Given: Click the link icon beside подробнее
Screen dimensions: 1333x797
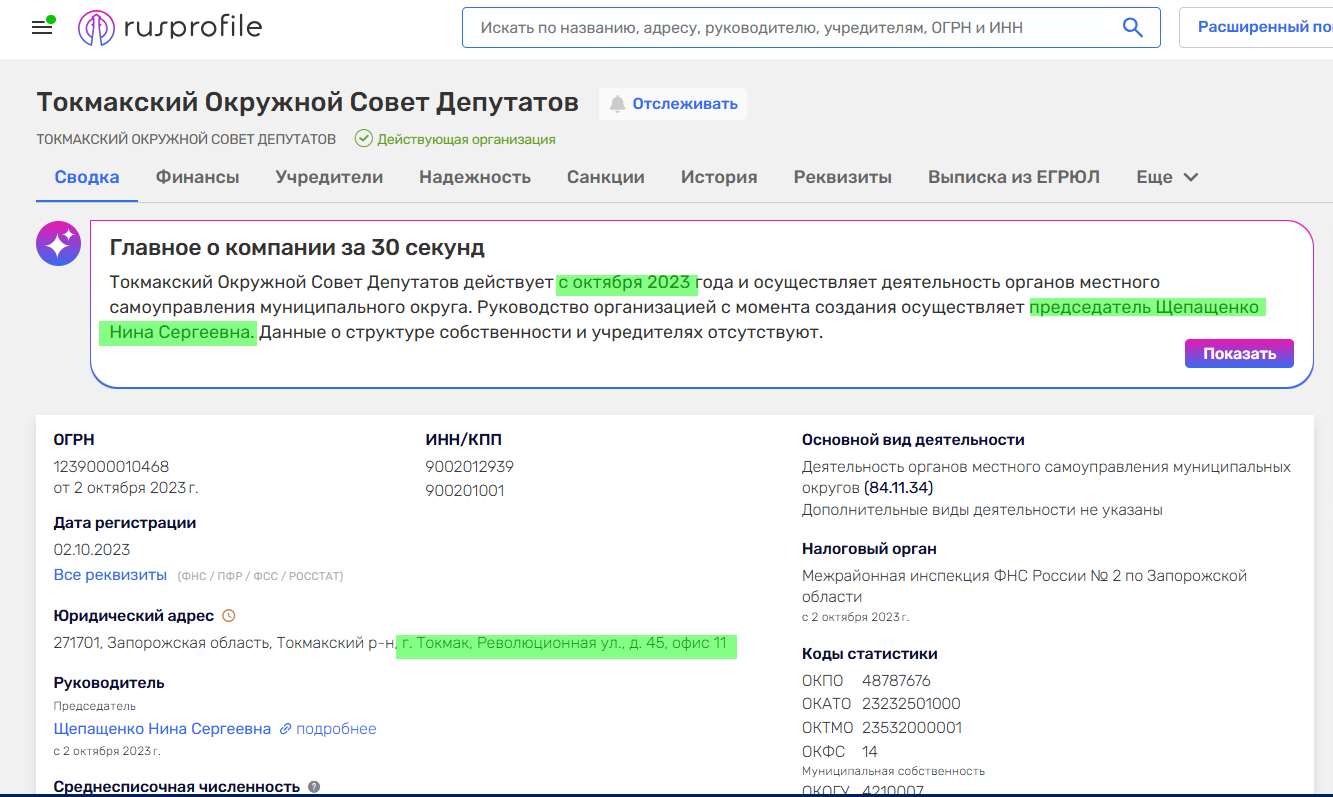Looking at the screenshot, I should point(287,728).
